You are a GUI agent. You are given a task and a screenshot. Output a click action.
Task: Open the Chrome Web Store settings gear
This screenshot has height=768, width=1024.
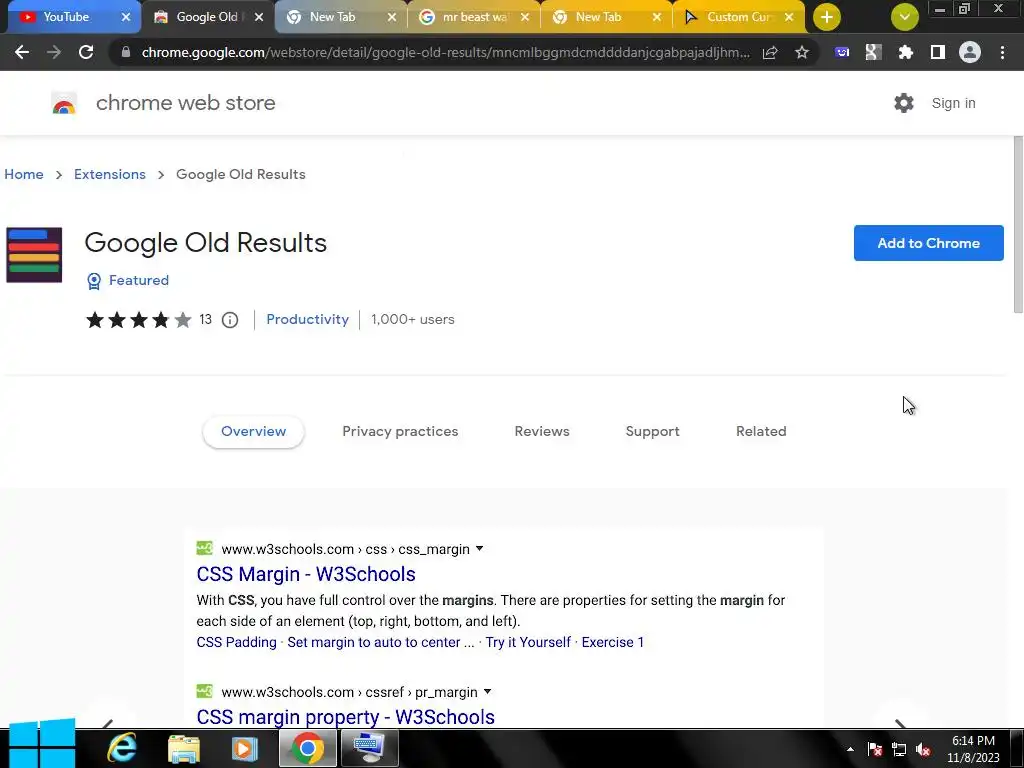[x=904, y=103]
